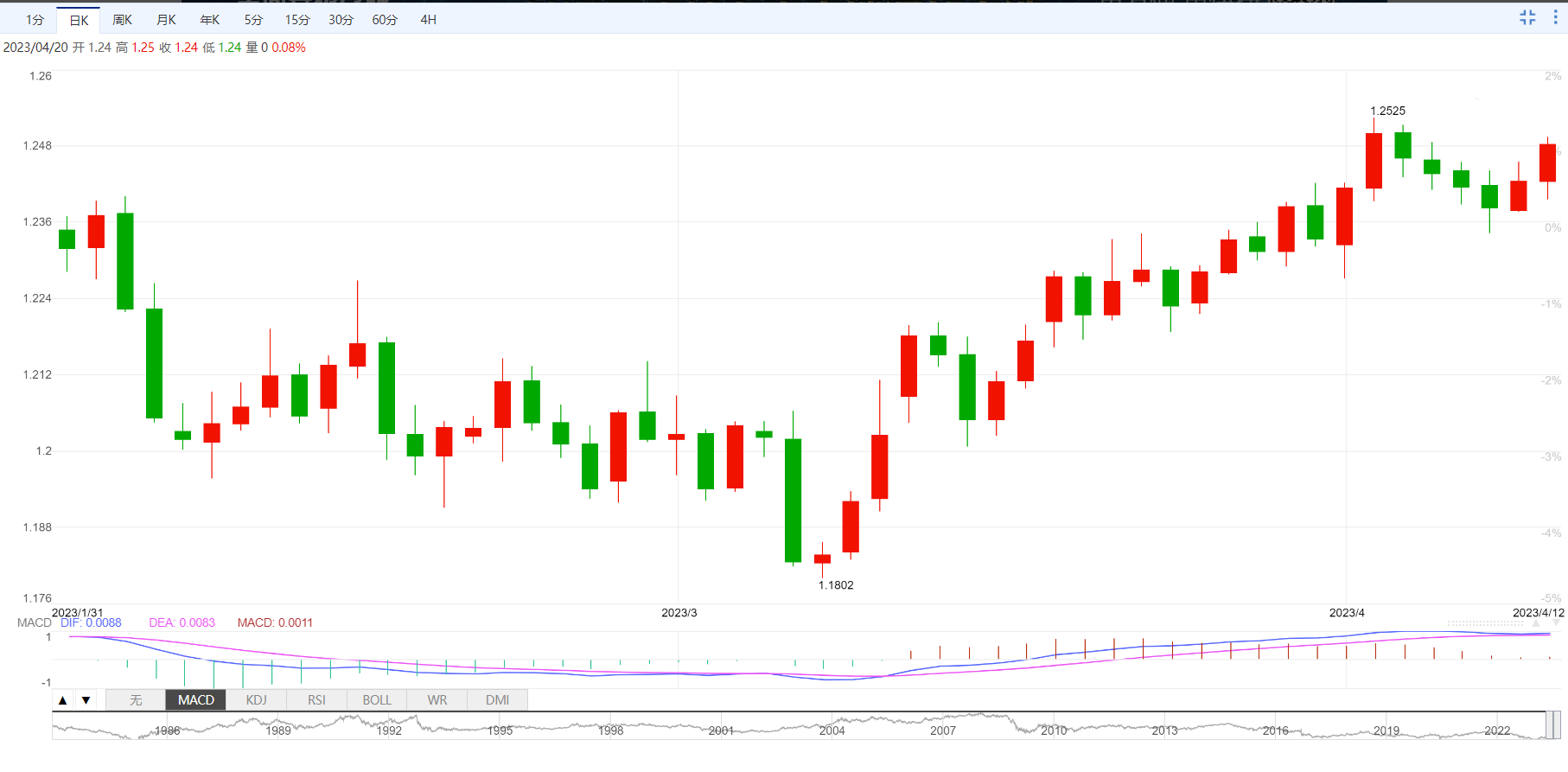
Task: Click the candlestick labeled 1.2525 high
Action: pos(1374,161)
